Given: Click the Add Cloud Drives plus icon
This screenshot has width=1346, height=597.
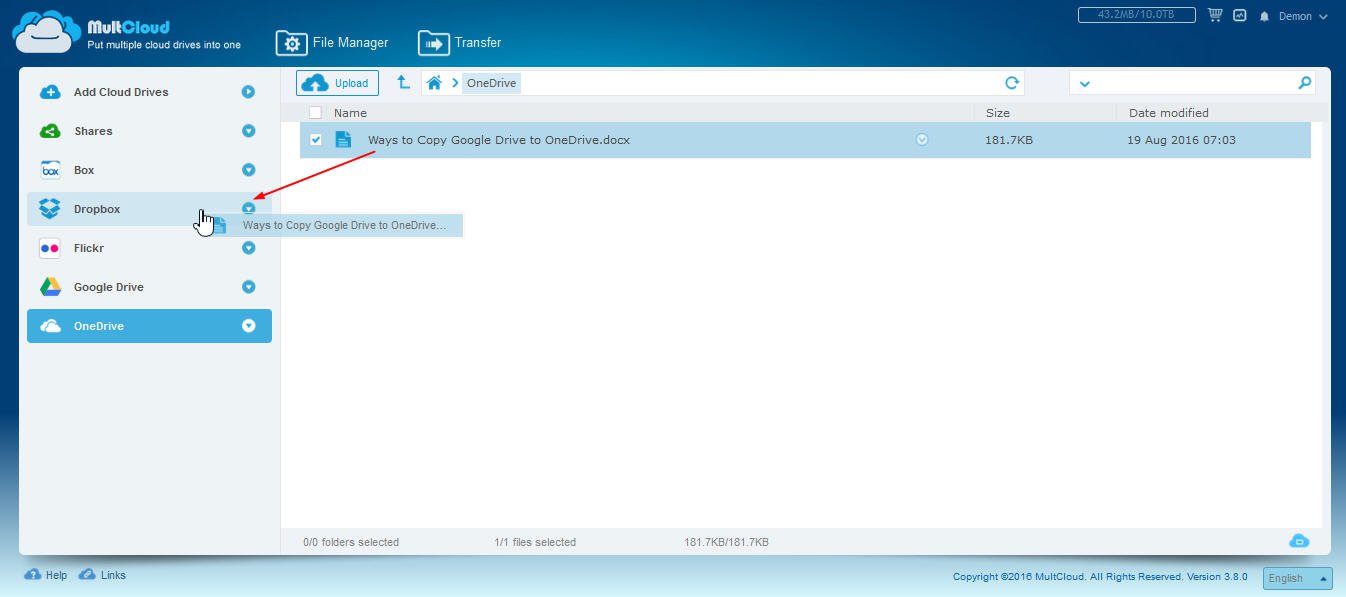Looking at the screenshot, I should pos(50,92).
